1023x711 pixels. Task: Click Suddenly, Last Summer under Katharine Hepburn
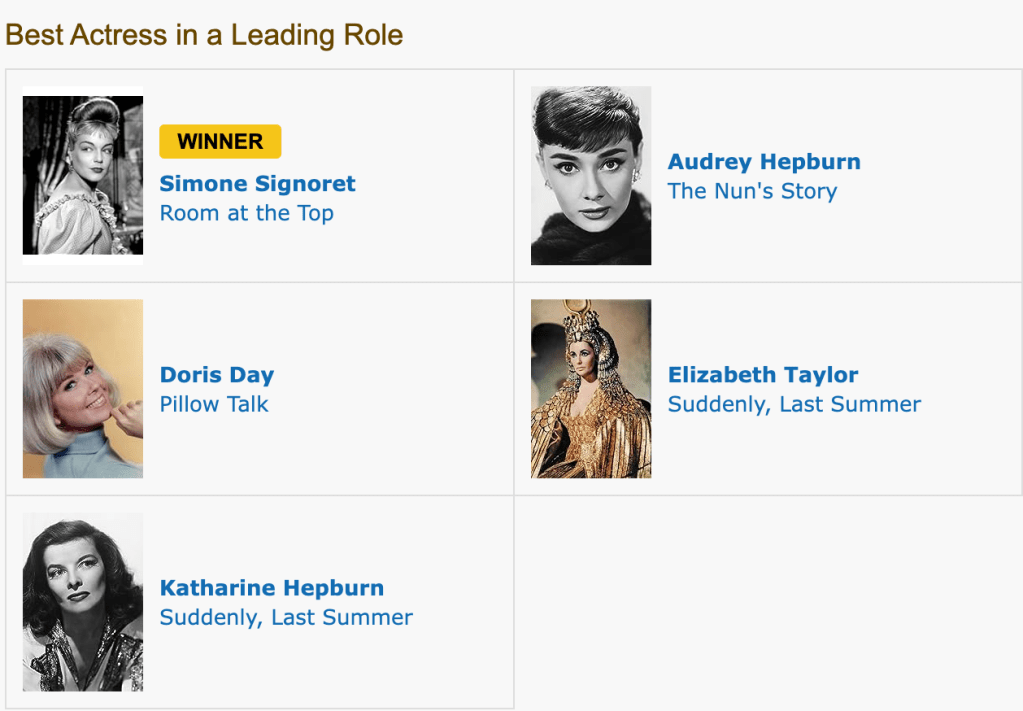pyautogui.click(x=286, y=617)
